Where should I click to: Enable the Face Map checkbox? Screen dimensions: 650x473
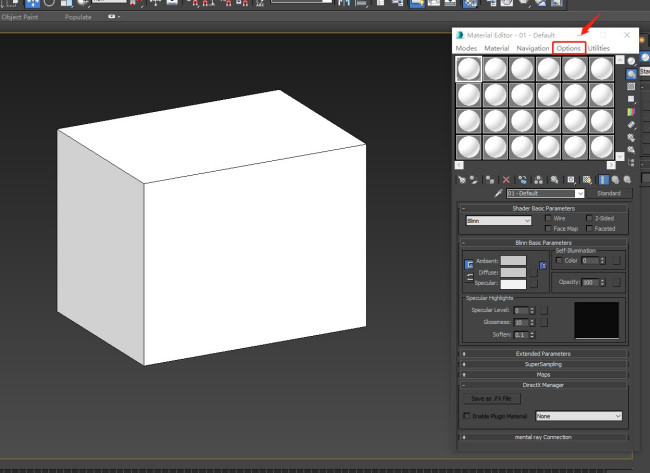[548, 228]
